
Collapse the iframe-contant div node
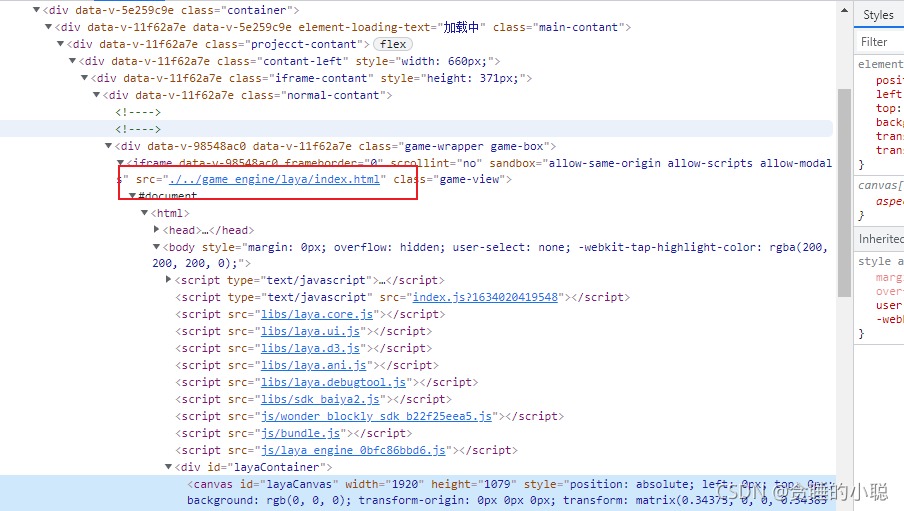click(85, 78)
